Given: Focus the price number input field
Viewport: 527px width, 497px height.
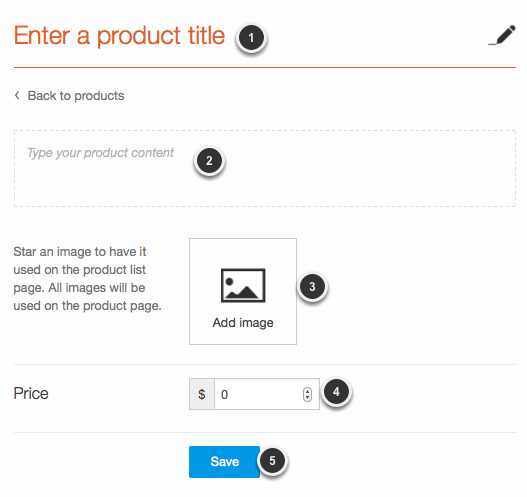Looking at the screenshot, I should [x=258, y=394].
